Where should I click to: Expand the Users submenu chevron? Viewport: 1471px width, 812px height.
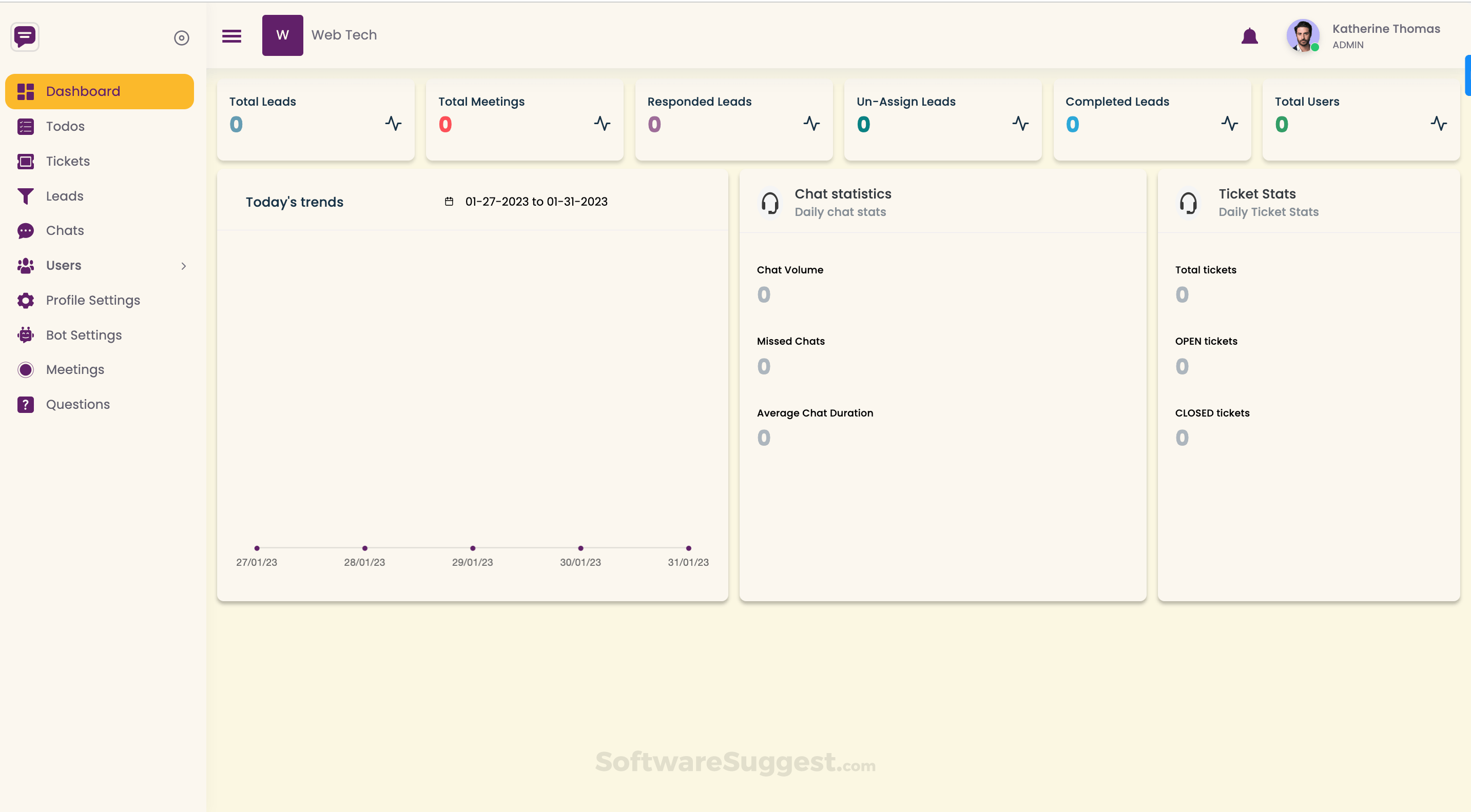183,265
